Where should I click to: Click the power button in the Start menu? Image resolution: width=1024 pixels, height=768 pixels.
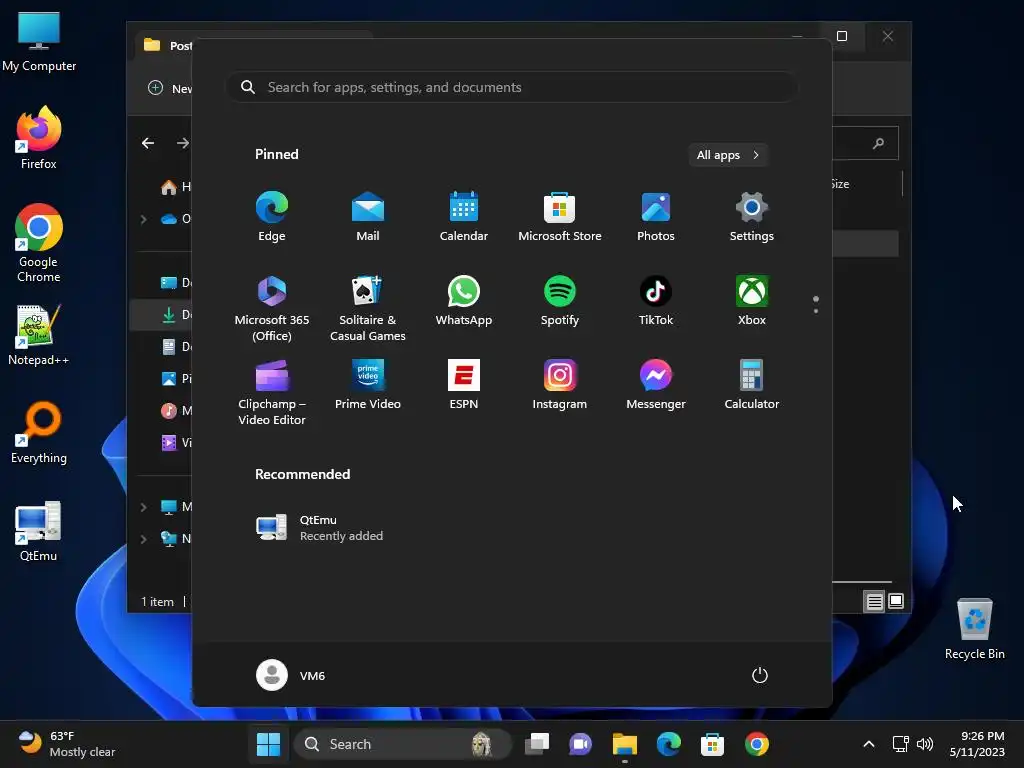(x=760, y=675)
